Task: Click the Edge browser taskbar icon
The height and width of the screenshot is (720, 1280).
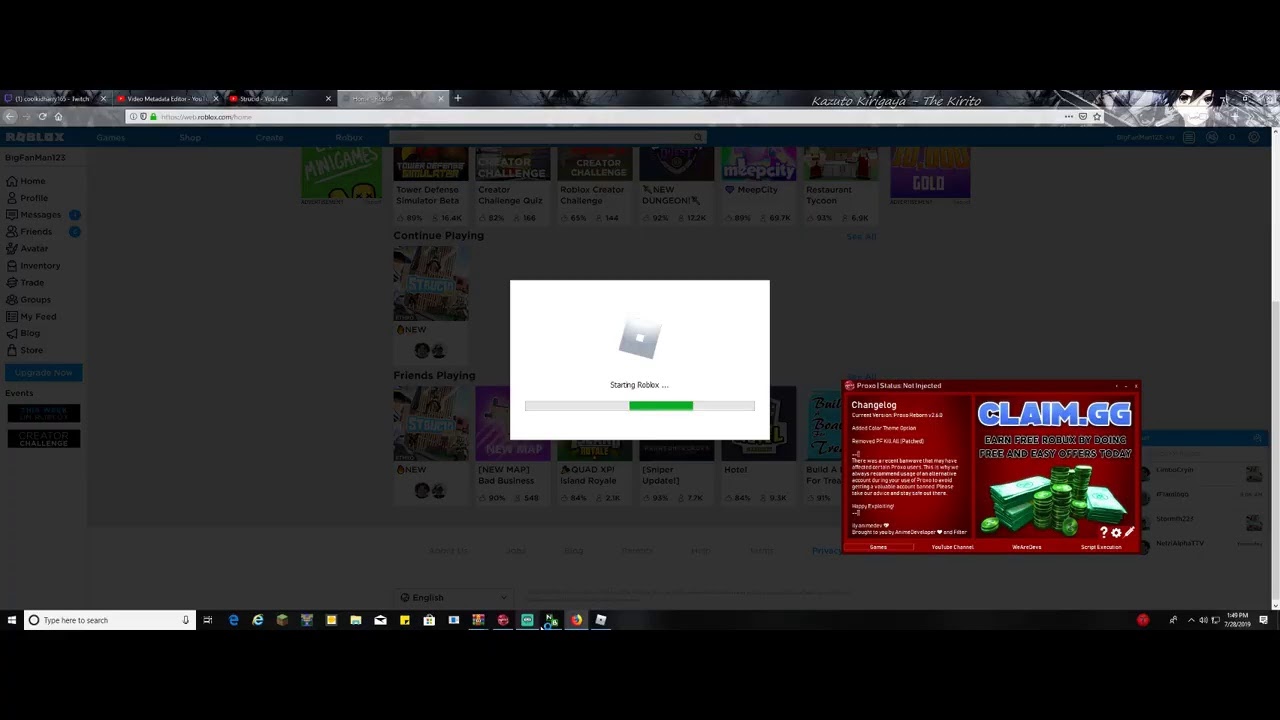Action: pyautogui.click(x=233, y=620)
